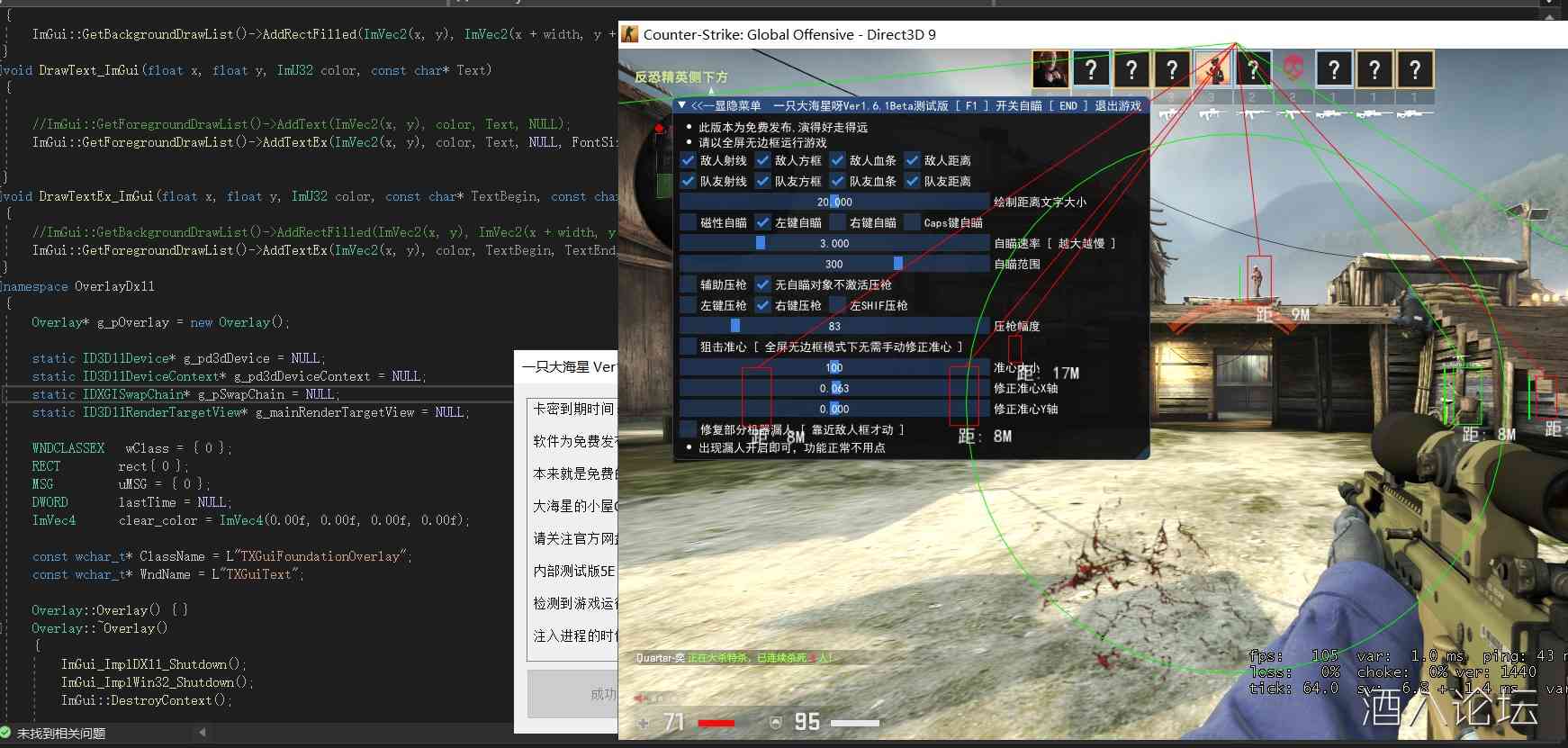Click the 准心大小 slider showing 100

pyautogui.click(x=834, y=367)
